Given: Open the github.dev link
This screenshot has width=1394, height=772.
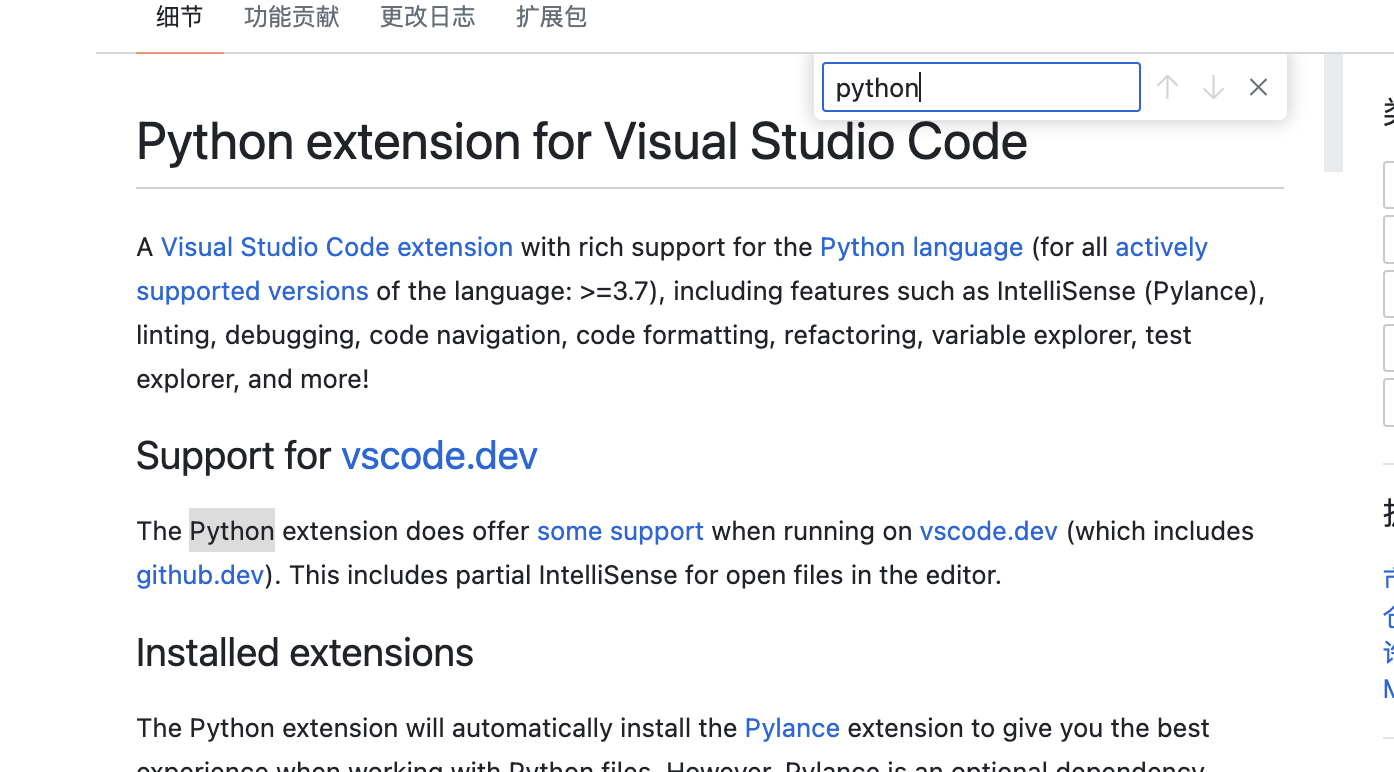Looking at the screenshot, I should pyautogui.click(x=200, y=575).
